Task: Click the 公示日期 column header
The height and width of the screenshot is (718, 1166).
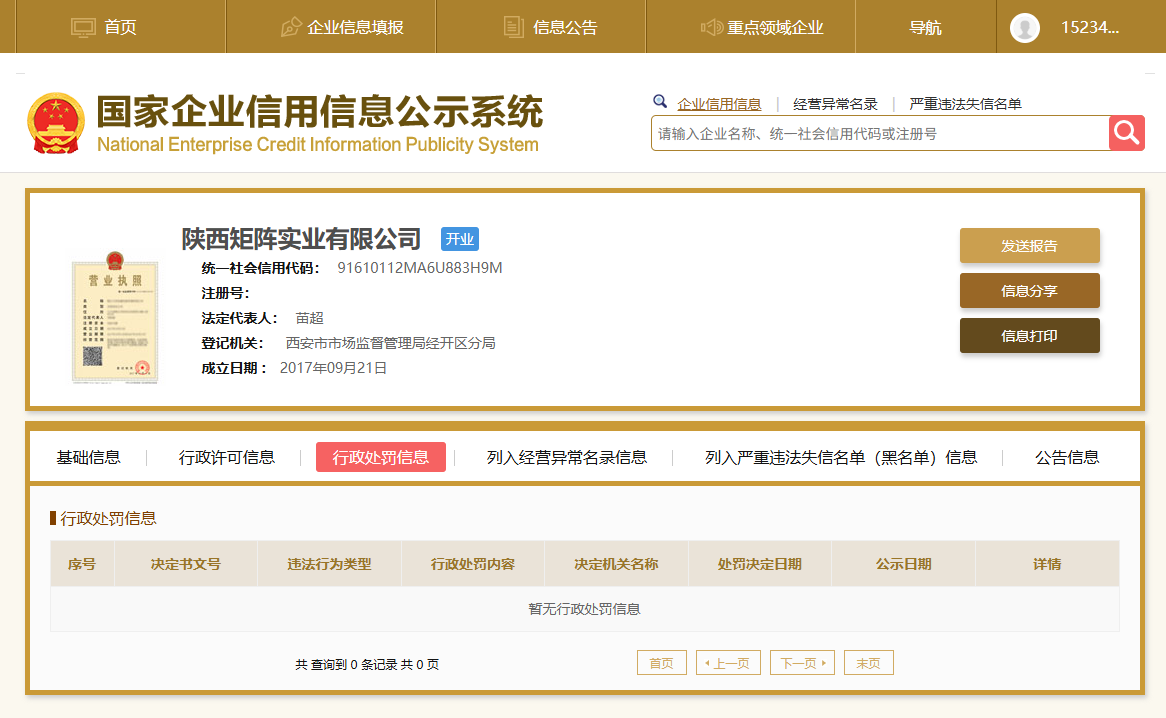Action: click(x=904, y=564)
